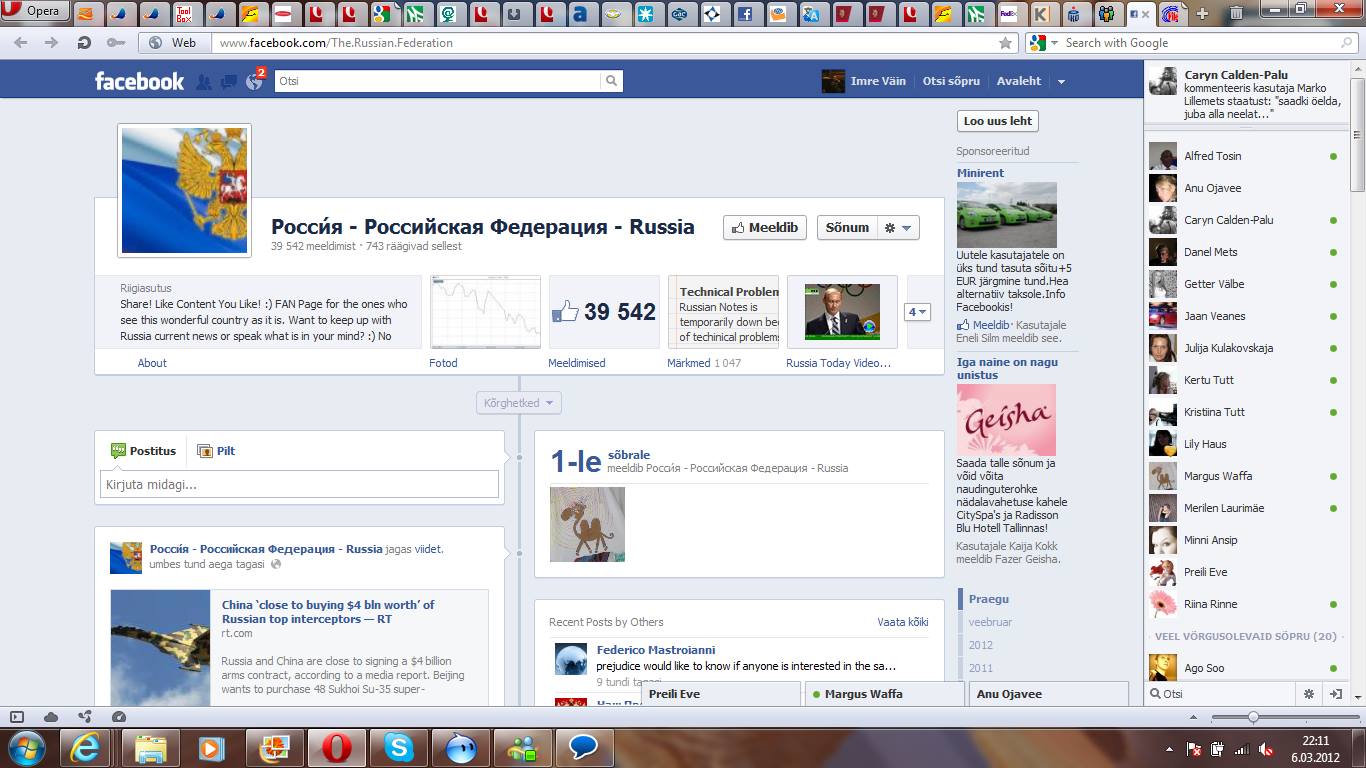
Task: Click the Opera Link cloud icon
Action: click(51, 717)
